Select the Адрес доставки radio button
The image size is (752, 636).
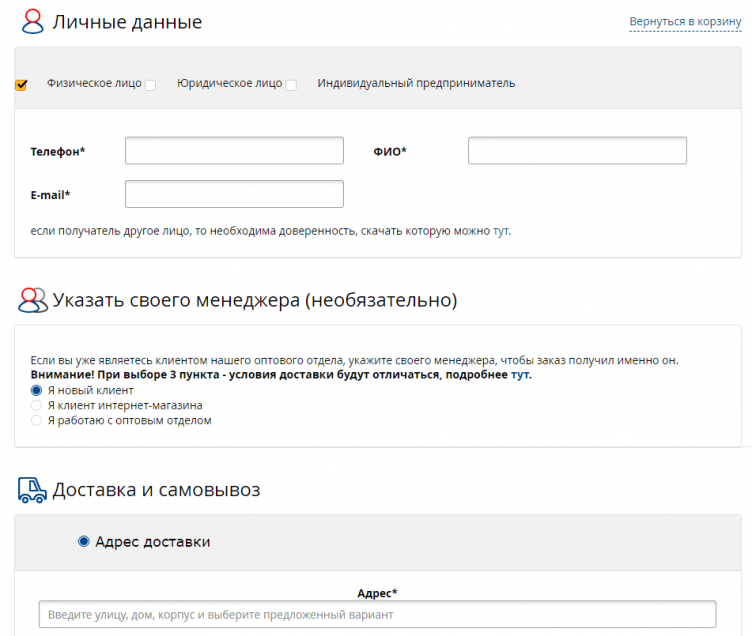(83, 542)
